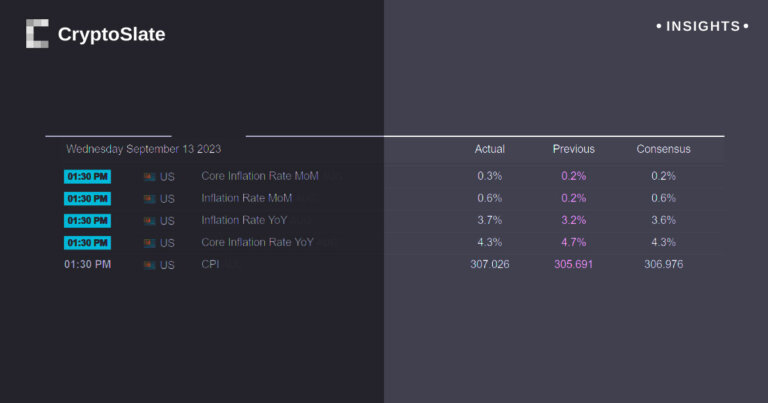
Task: Click the CryptoSlate logo icon
Action: [x=37, y=34]
